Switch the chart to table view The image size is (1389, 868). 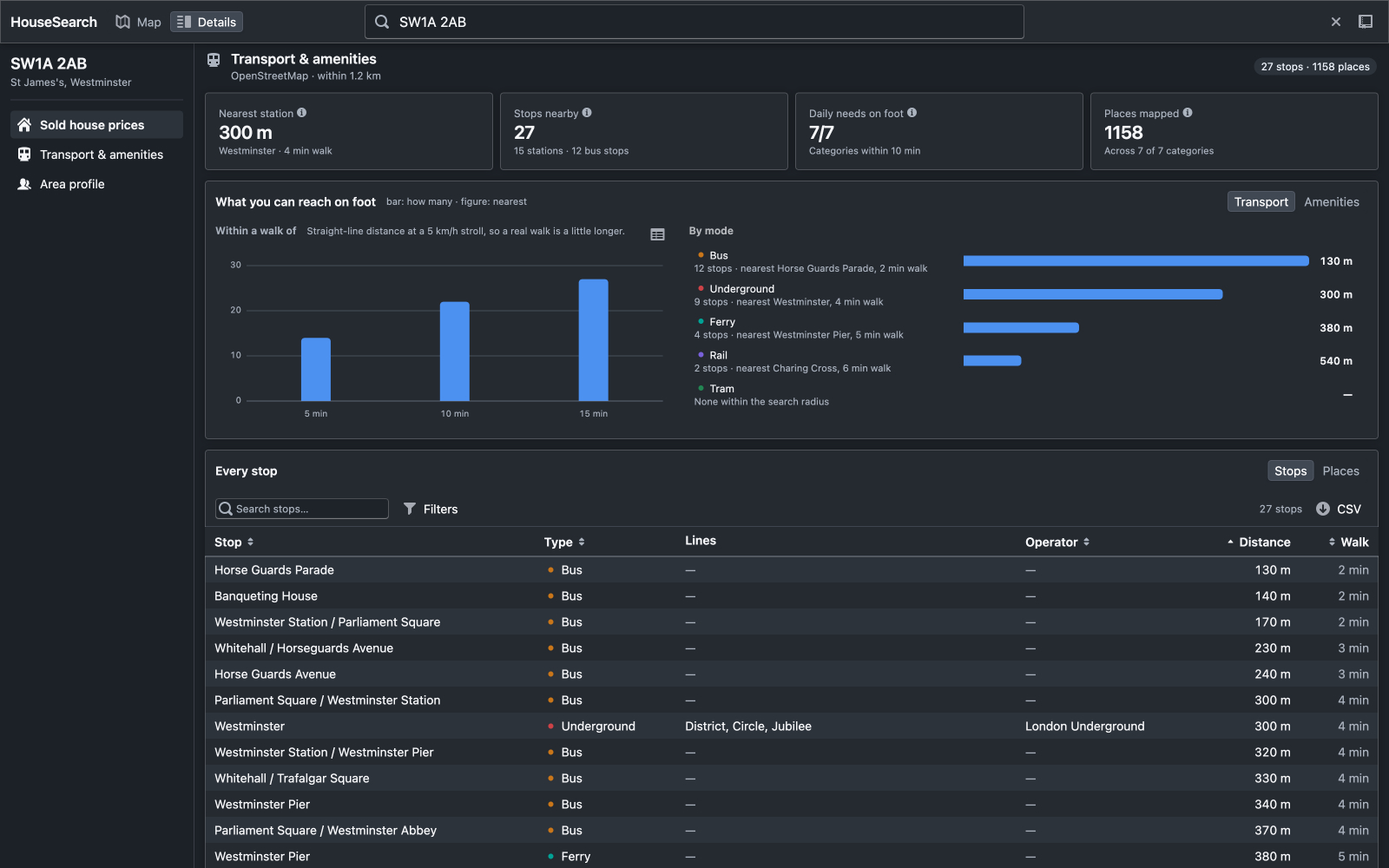657,234
